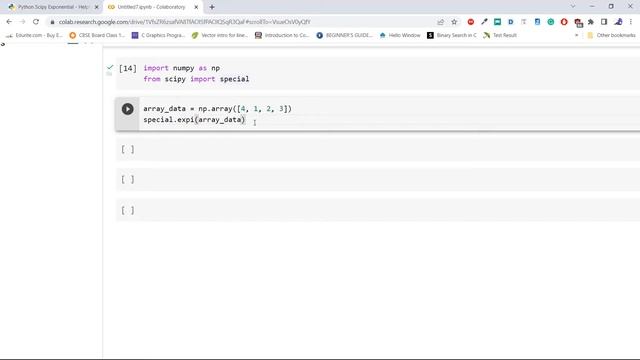Open C Graphics Program bookmark
The height and width of the screenshot is (360, 640).
[158, 35]
